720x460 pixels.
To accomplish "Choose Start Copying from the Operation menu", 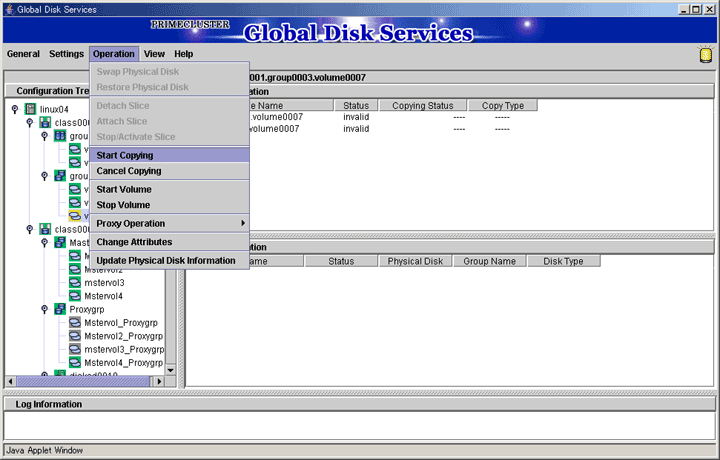I will 170,155.
